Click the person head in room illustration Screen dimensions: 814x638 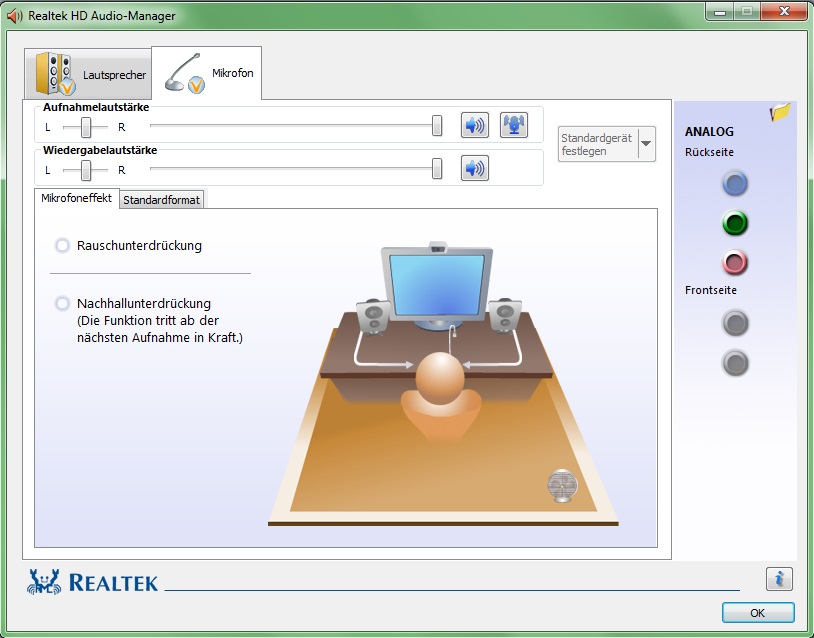pyautogui.click(x=440, y=376)
